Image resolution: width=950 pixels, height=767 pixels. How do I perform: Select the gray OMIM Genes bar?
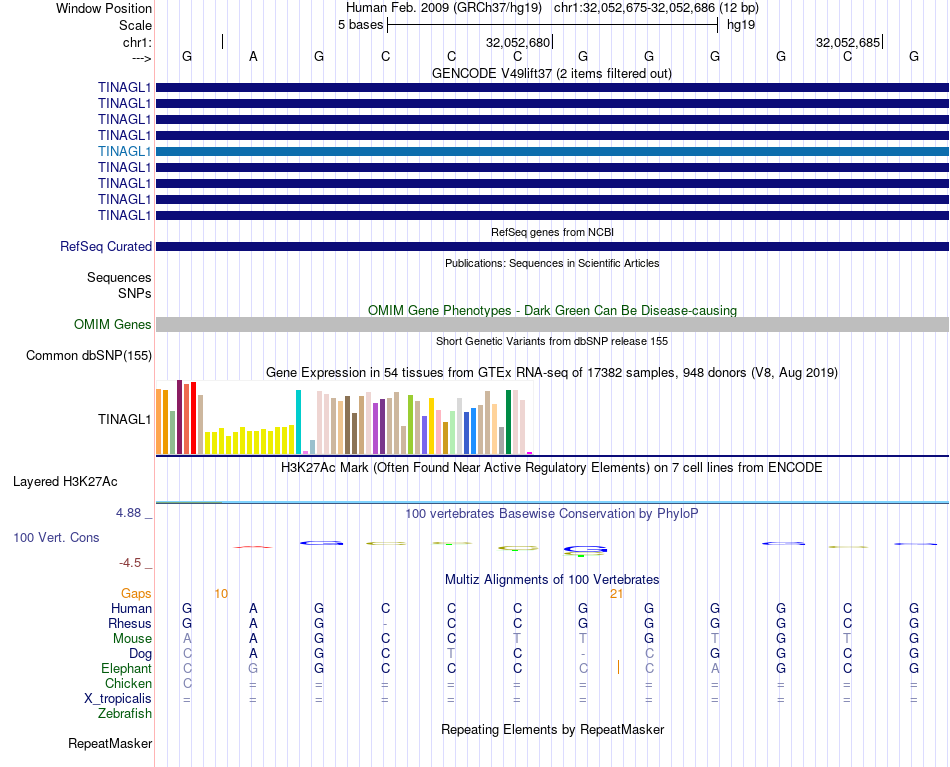pos(552,324)
